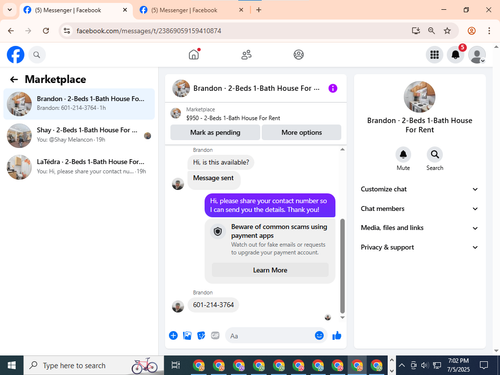
Task: Choose a sticker with the sticker icon
Action: coord(201,335)
